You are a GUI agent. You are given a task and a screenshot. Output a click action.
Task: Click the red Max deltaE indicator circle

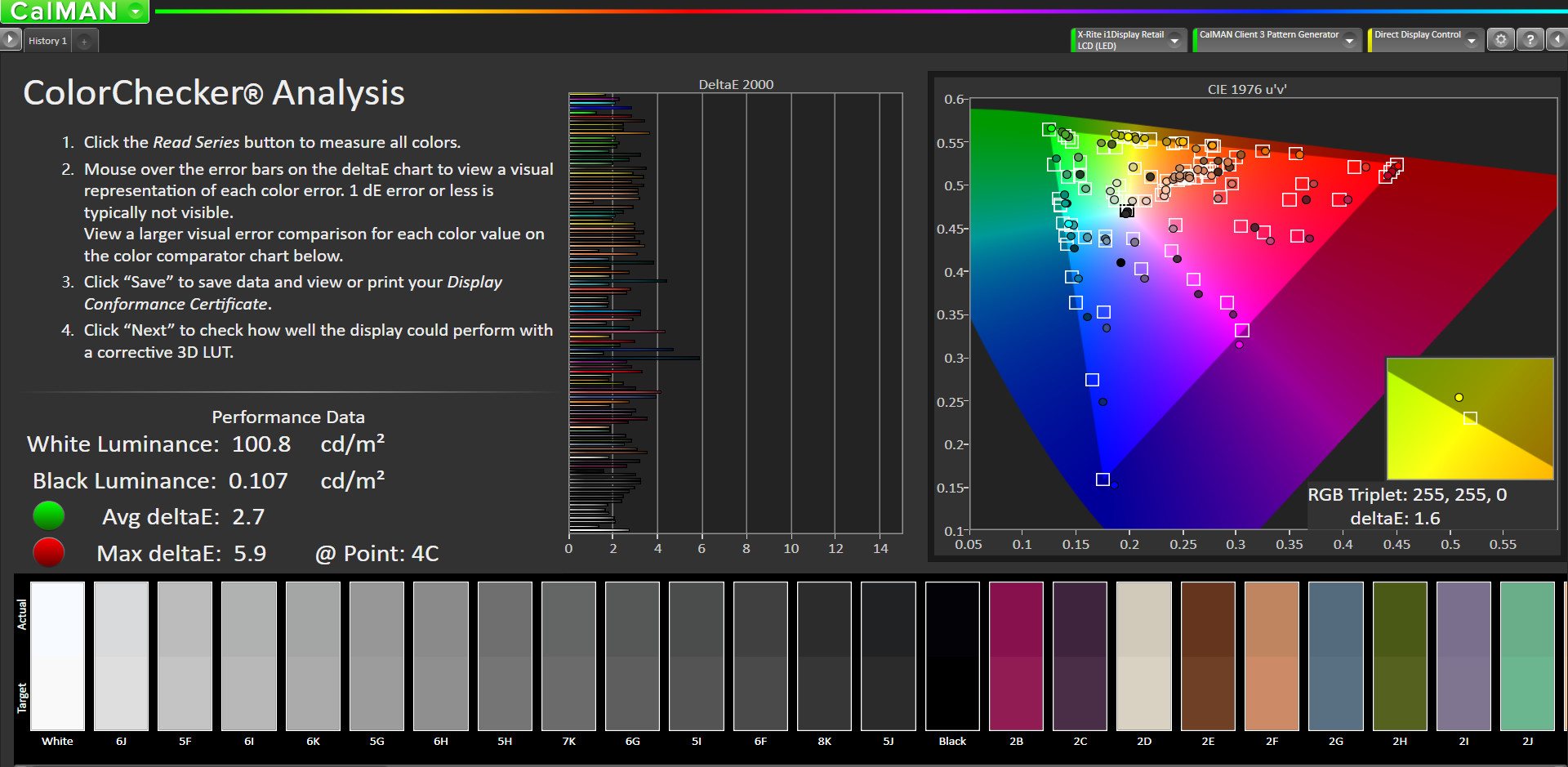pos(49,553)
